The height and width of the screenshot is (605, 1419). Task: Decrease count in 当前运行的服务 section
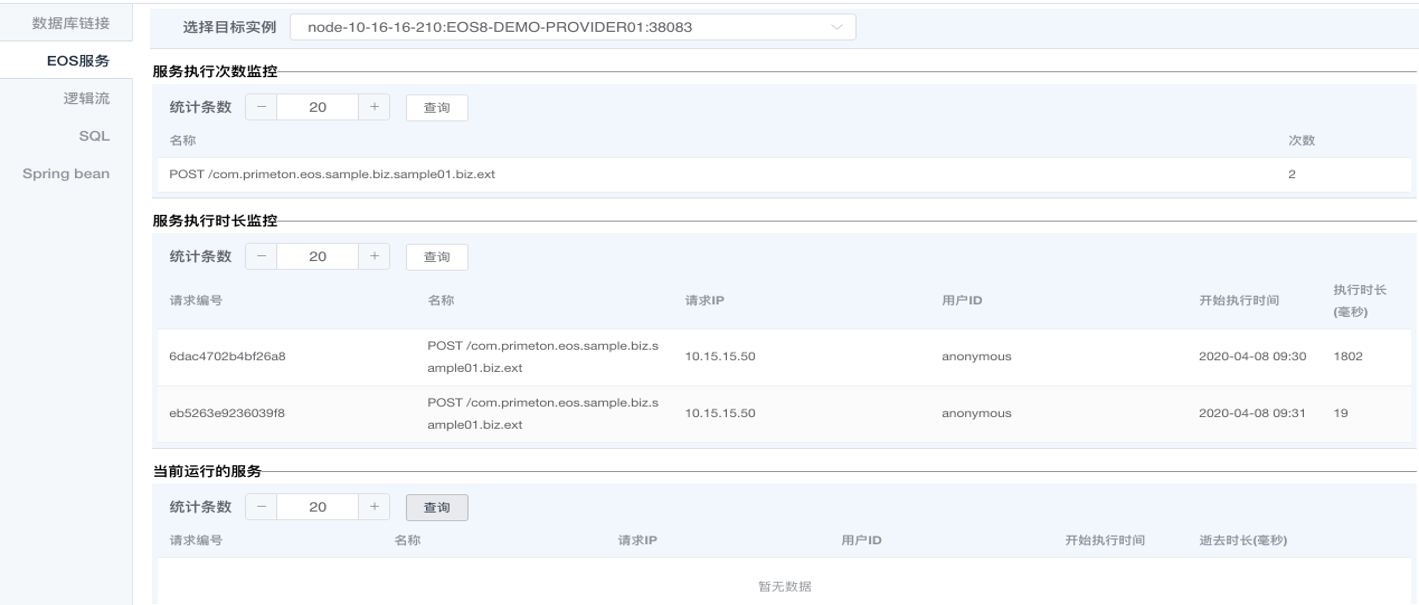click(261, 507)
